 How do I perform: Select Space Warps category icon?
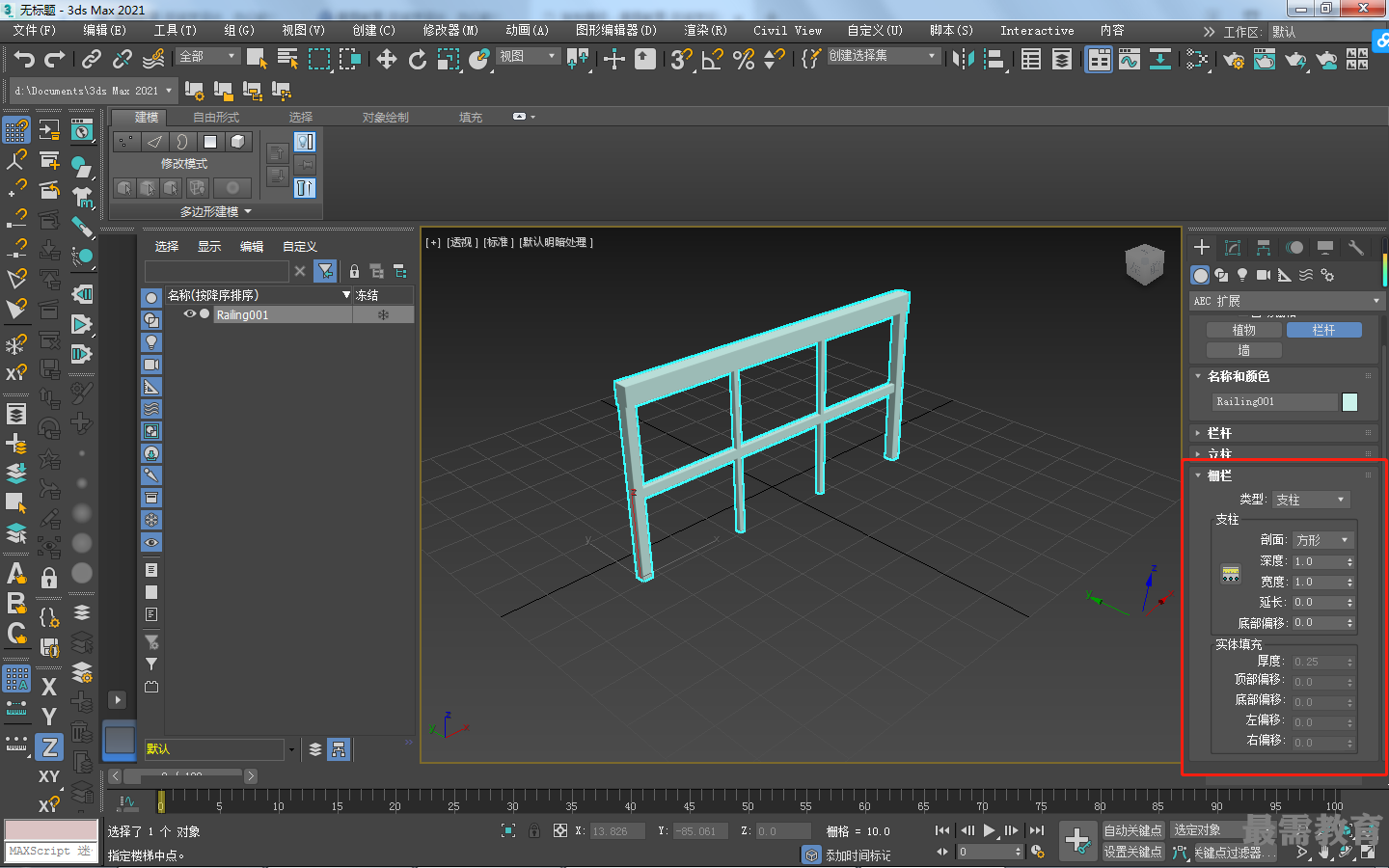coord(1306,275)
